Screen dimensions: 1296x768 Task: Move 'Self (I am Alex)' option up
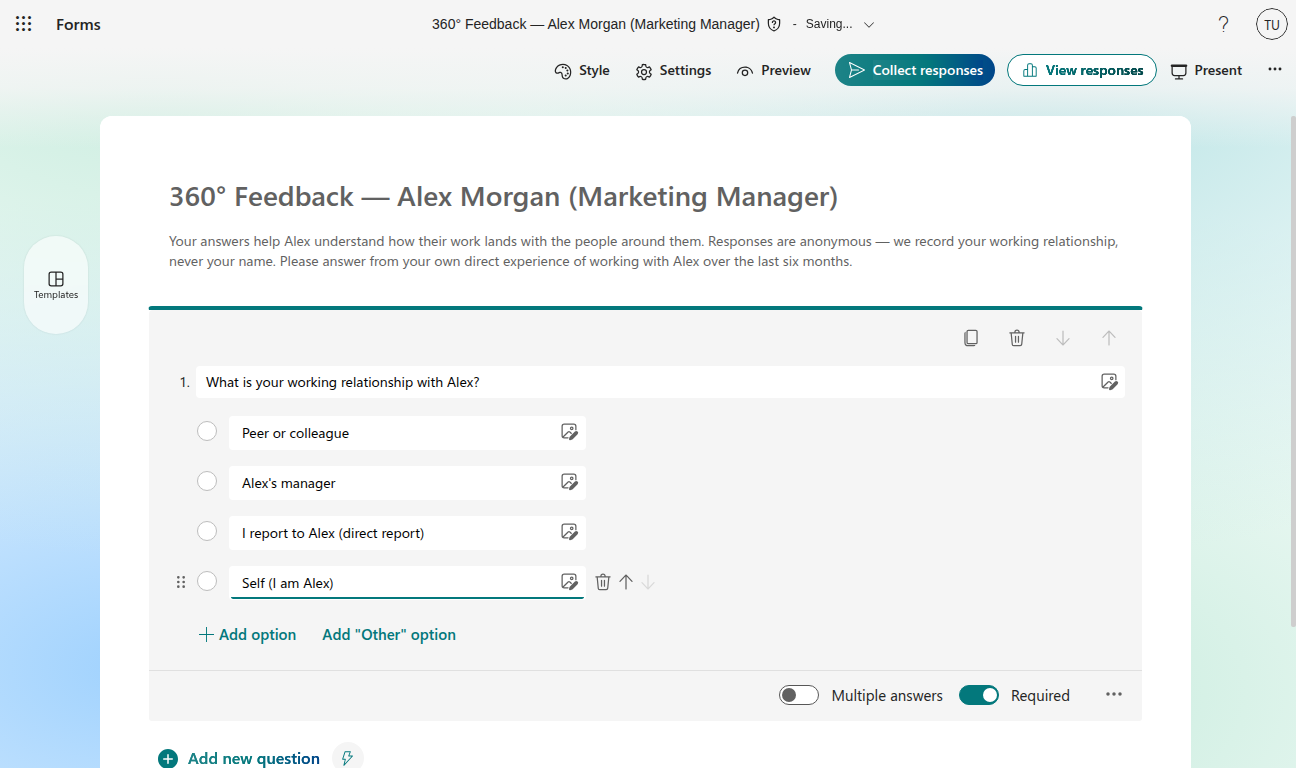click(626, 582)
